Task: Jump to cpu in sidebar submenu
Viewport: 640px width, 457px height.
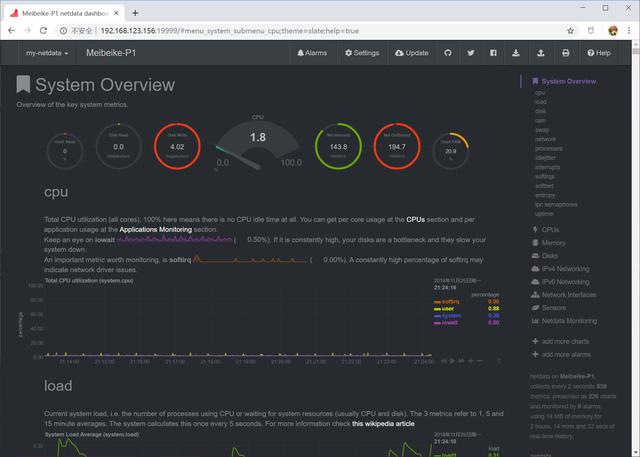Action: coord(540,93)
